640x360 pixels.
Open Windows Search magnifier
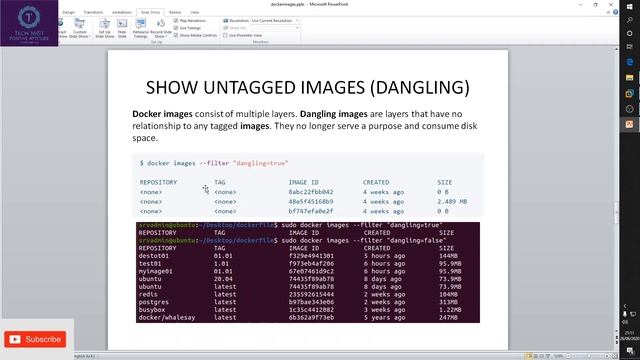[629, 20]
